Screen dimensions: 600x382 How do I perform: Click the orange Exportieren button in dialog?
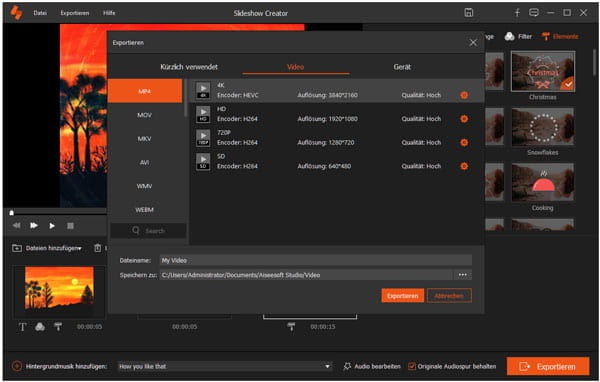(403, 295)
